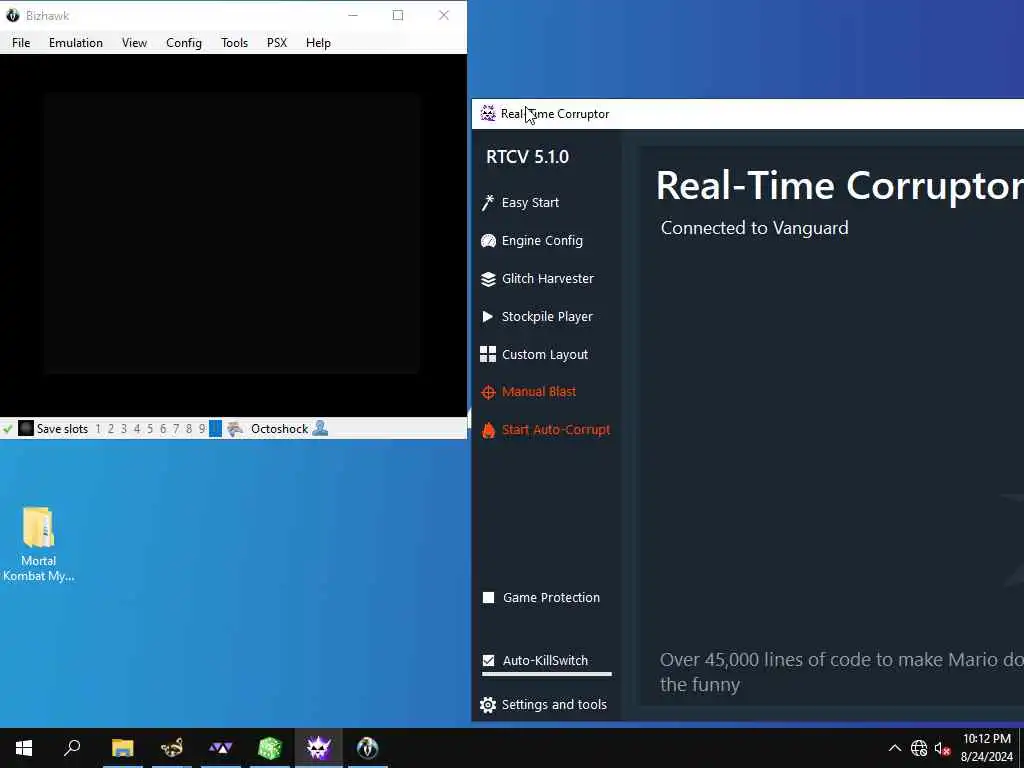Maximize the Bizhawk window
The height and width of the screenshot is (768, 1024).
coord(398,15)
